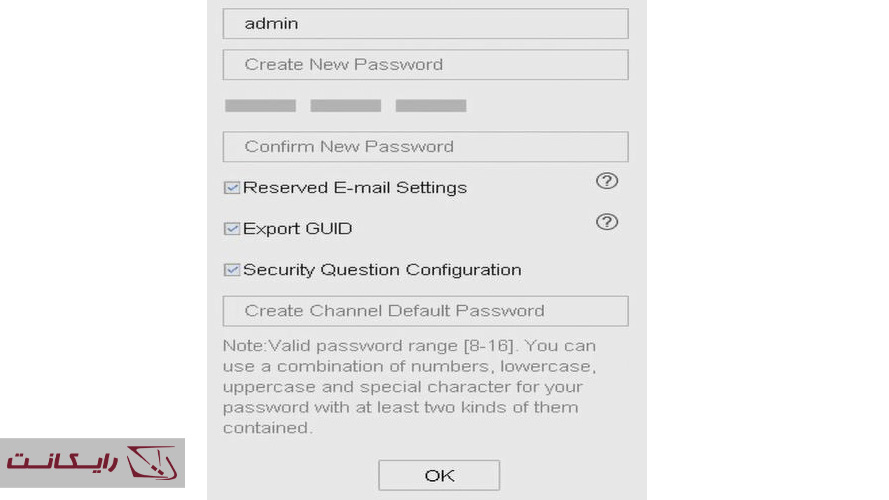Click the first password strength bar
889x500 pixels.
(x=260, y=106)
